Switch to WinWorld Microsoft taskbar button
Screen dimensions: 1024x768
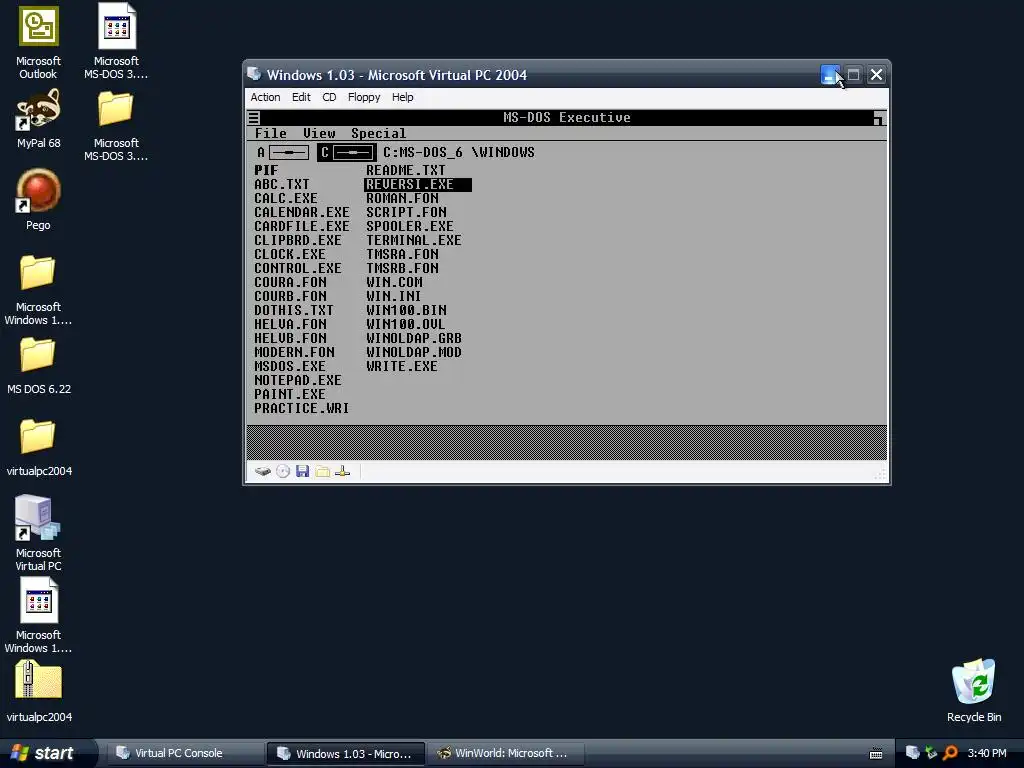pyautogui.click(x=505, y=753)
